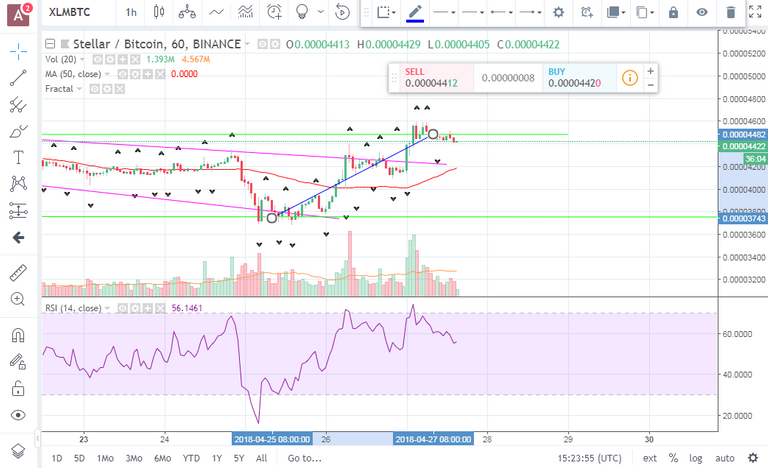
Task: Select the YTD date range
Action: 191,458
